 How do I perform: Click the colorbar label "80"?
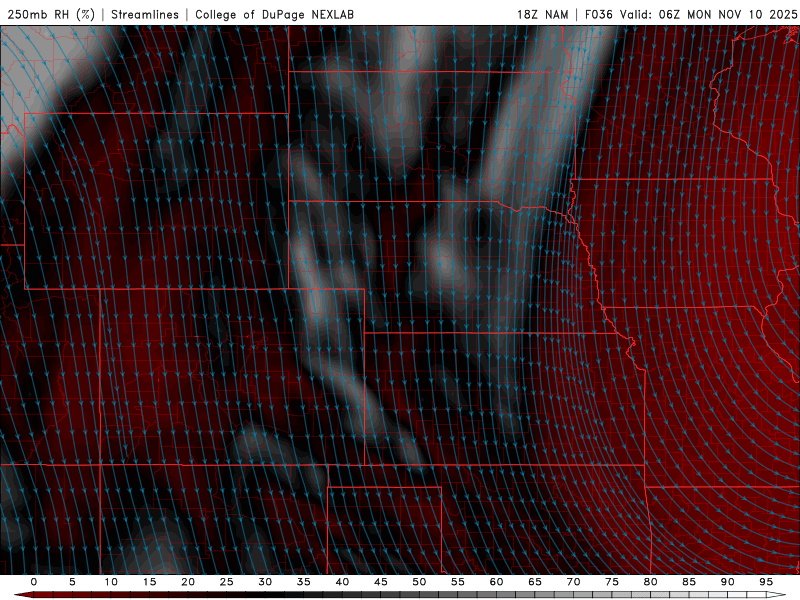[x=650, y=582]
